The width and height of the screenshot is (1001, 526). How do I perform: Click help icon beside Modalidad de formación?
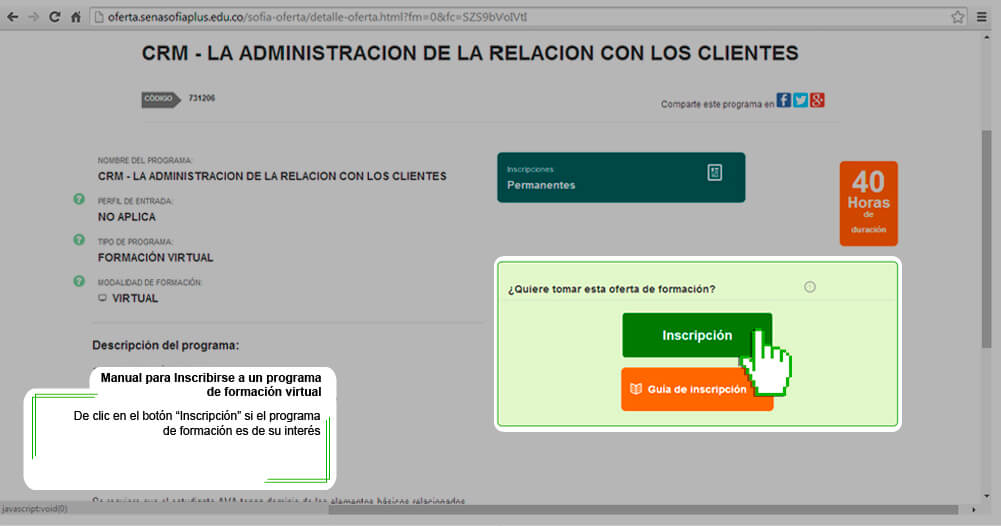click(x=79, y=281)
